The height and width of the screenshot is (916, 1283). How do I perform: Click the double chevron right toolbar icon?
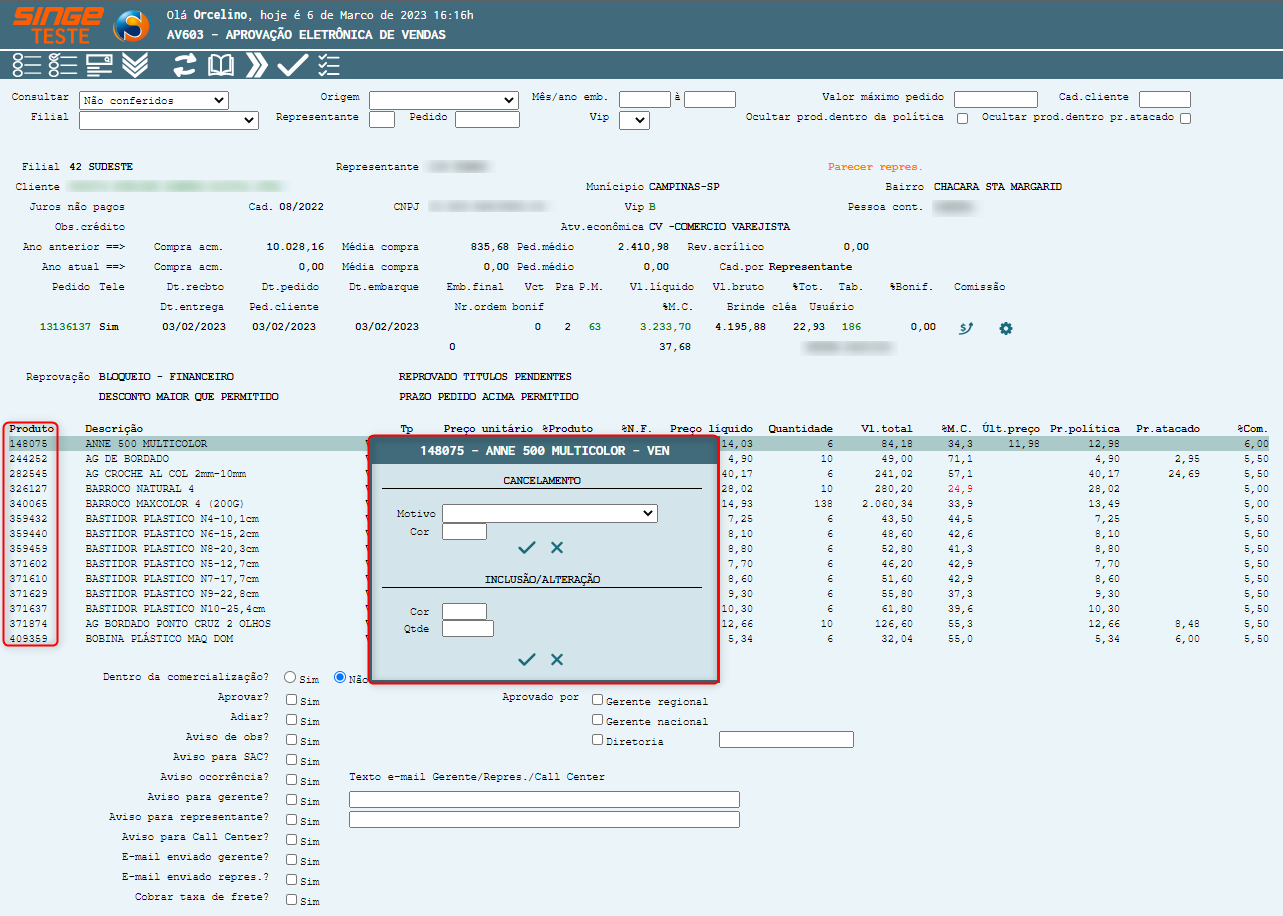click(257, 66)
